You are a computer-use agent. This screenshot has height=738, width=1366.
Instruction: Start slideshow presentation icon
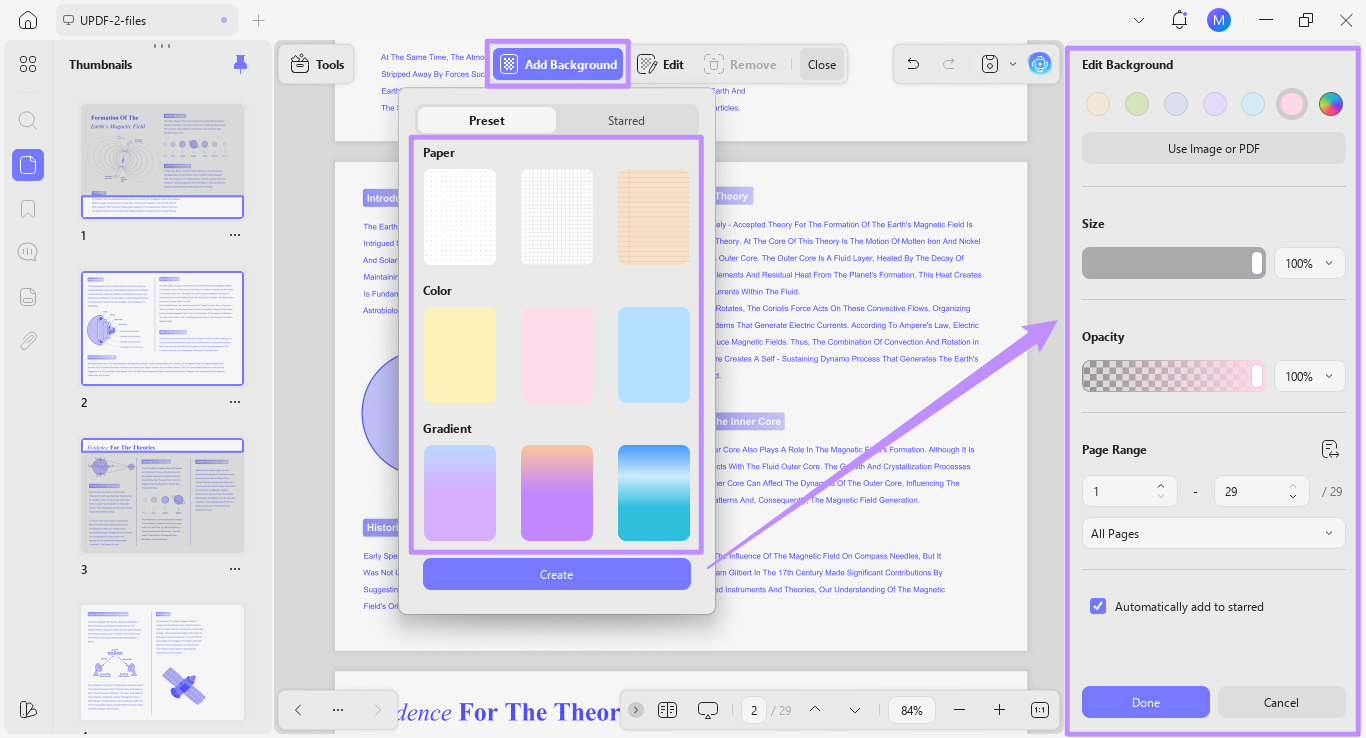[708, 710]
